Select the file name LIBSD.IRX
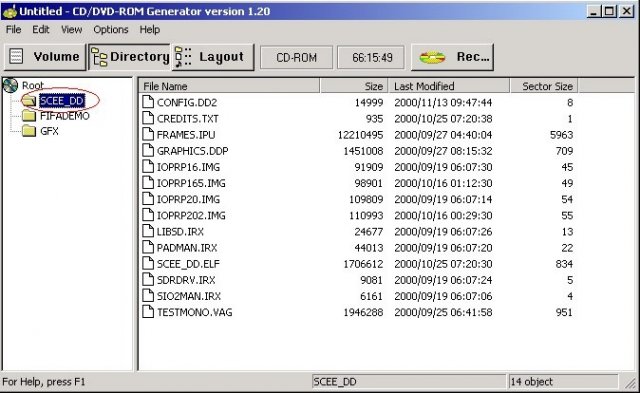 click(180, 231)
